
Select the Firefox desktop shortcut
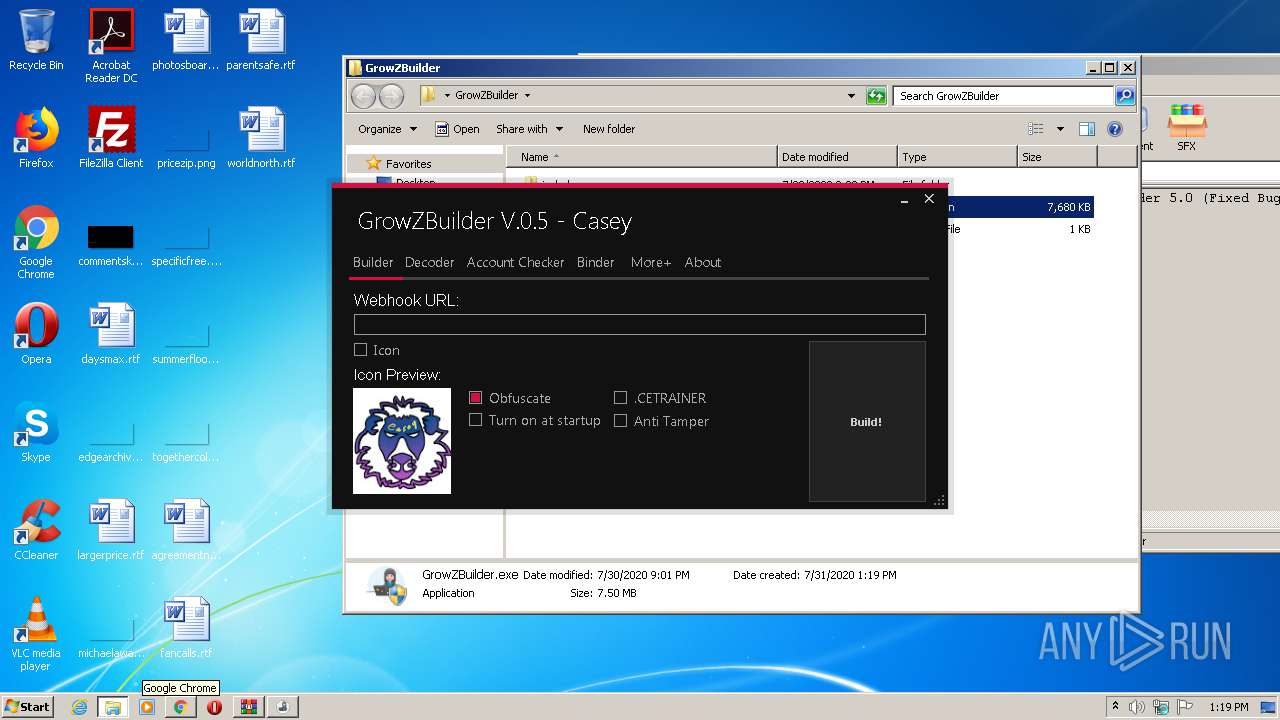coord(36,138)
